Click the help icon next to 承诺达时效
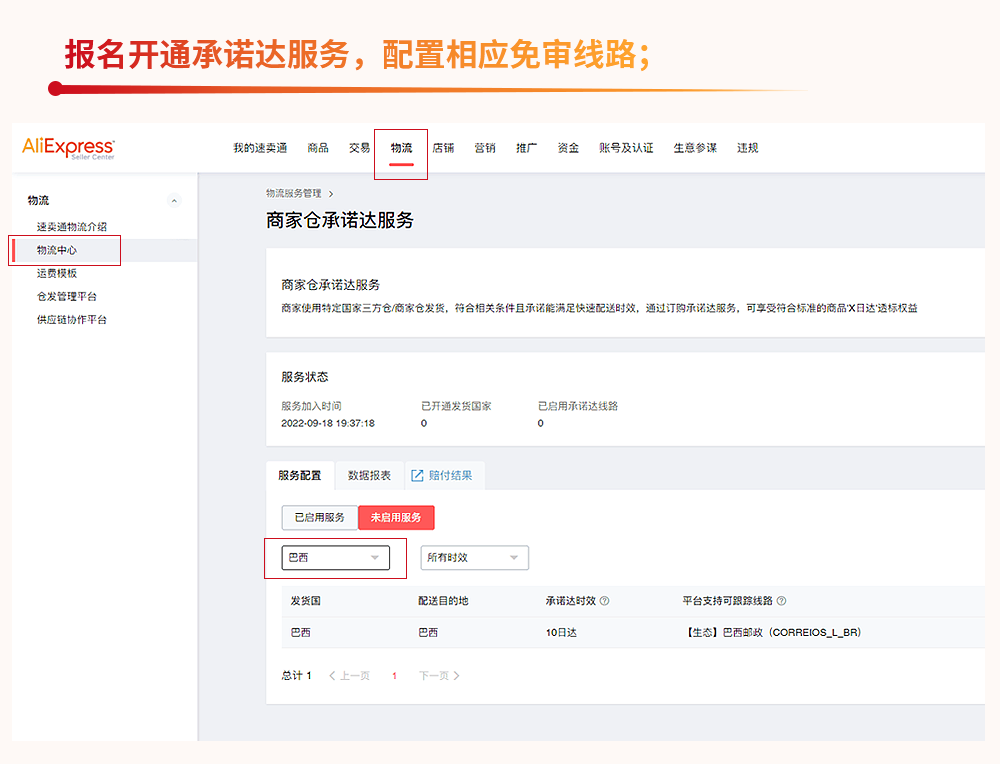 coord(605,601)
